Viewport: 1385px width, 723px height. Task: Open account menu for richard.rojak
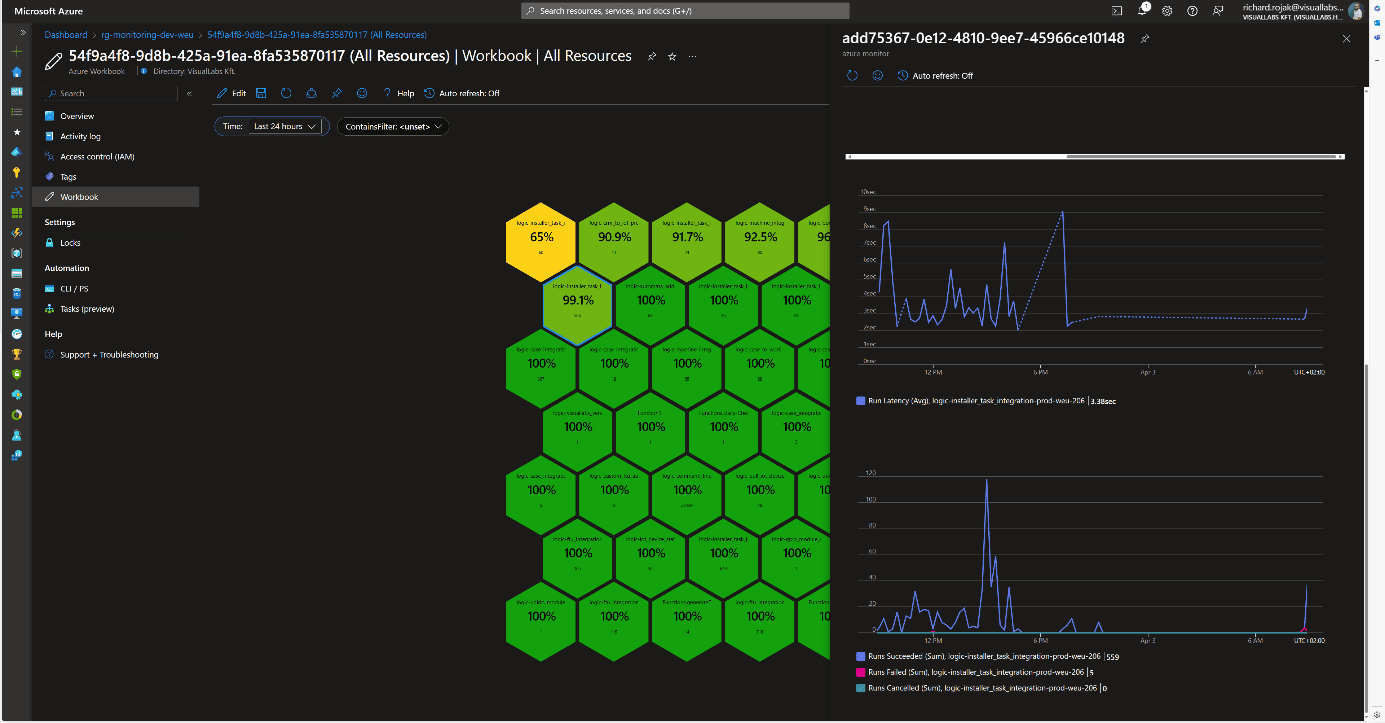pyautogui.click(x=1301, y=11)
